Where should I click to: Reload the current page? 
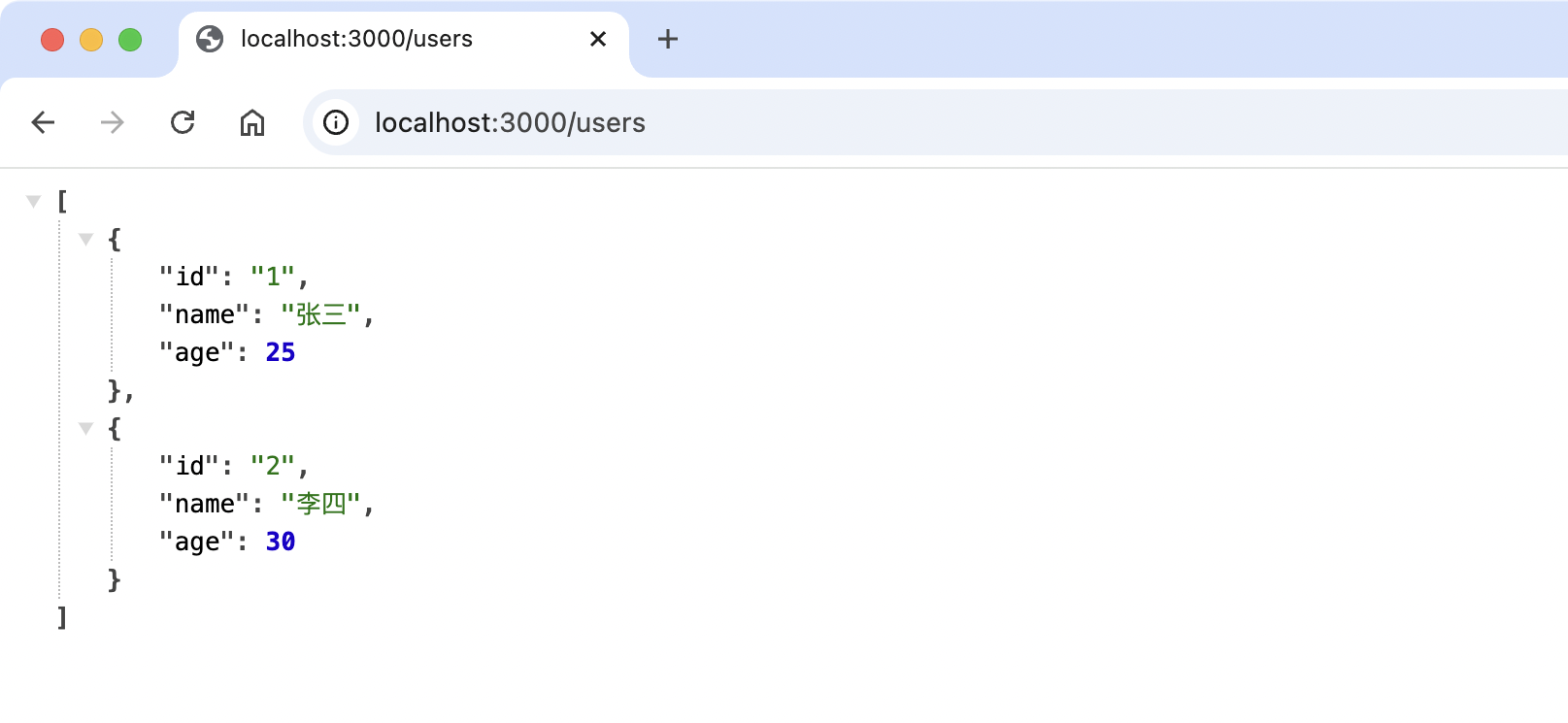tap(183, 122)
